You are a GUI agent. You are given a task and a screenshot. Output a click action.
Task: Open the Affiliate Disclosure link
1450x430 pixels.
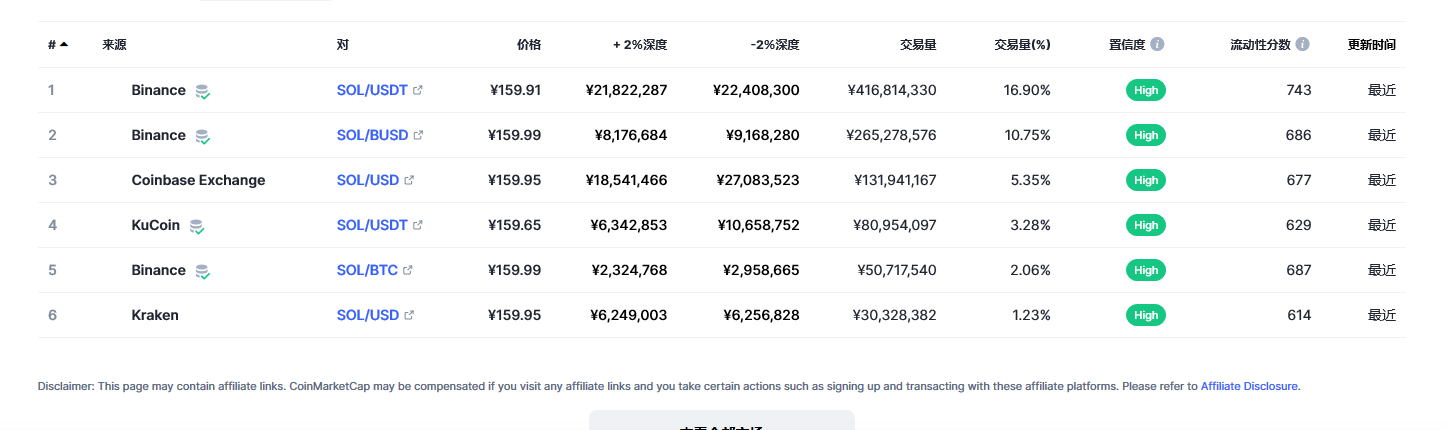point(1249,386)
